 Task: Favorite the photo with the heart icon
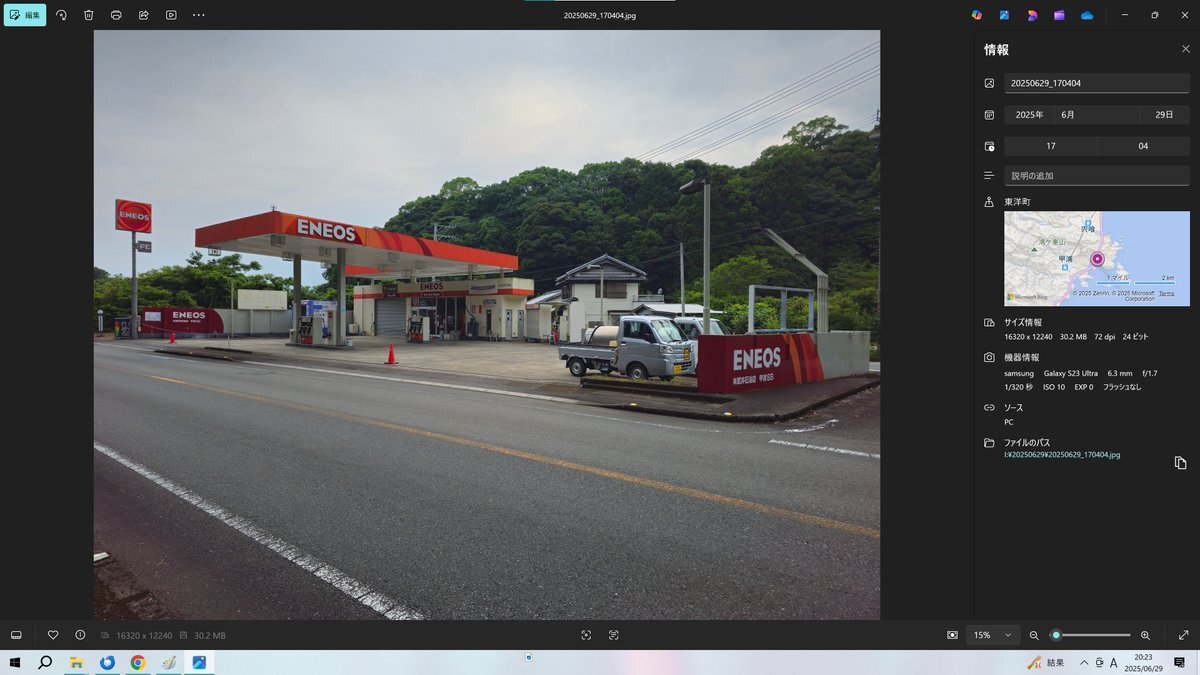[x=53, y=635]
